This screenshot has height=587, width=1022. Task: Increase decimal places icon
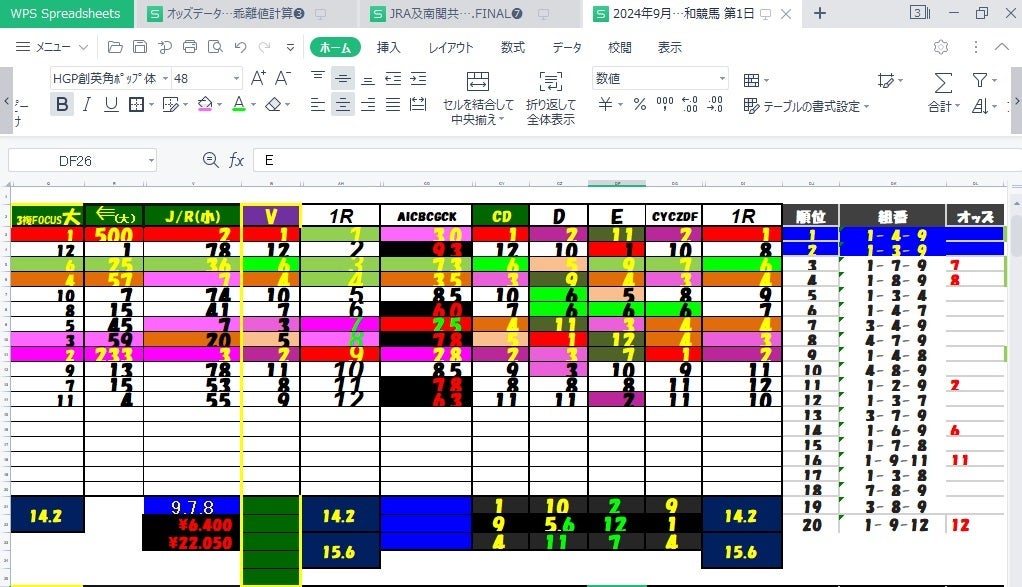click(x=690, y=104)
